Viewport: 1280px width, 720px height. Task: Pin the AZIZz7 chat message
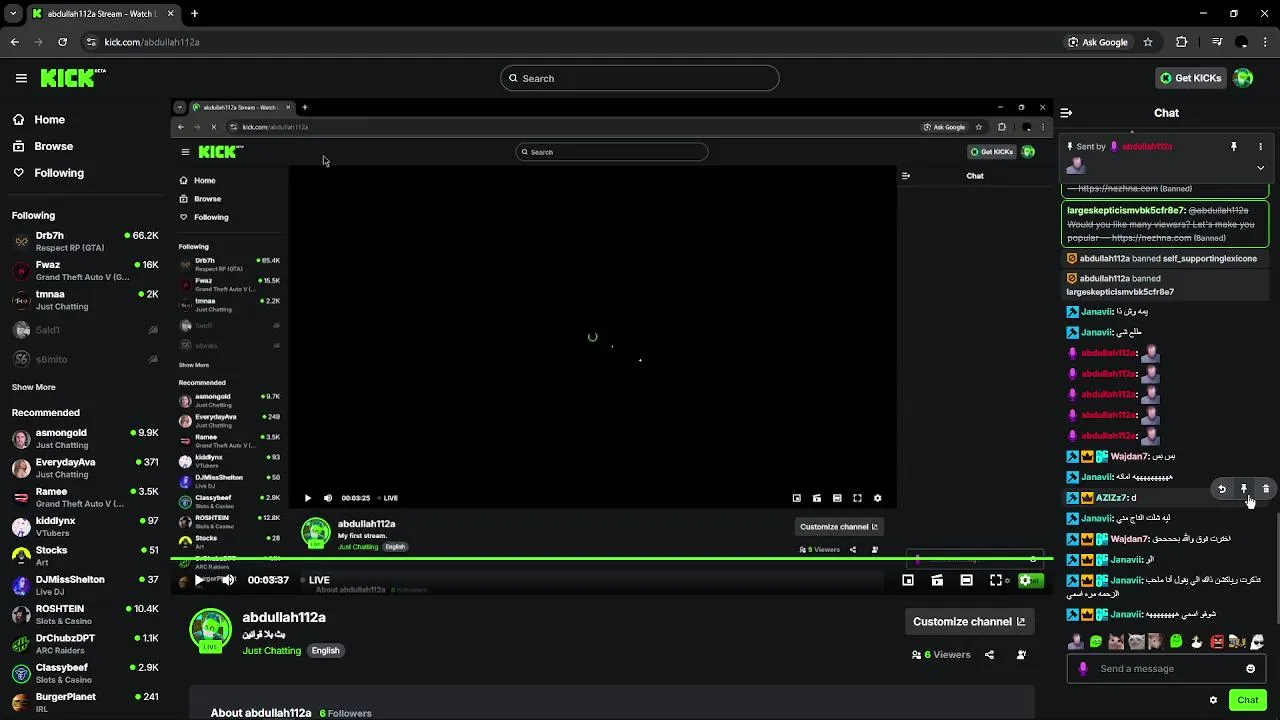coord(1244,489)
